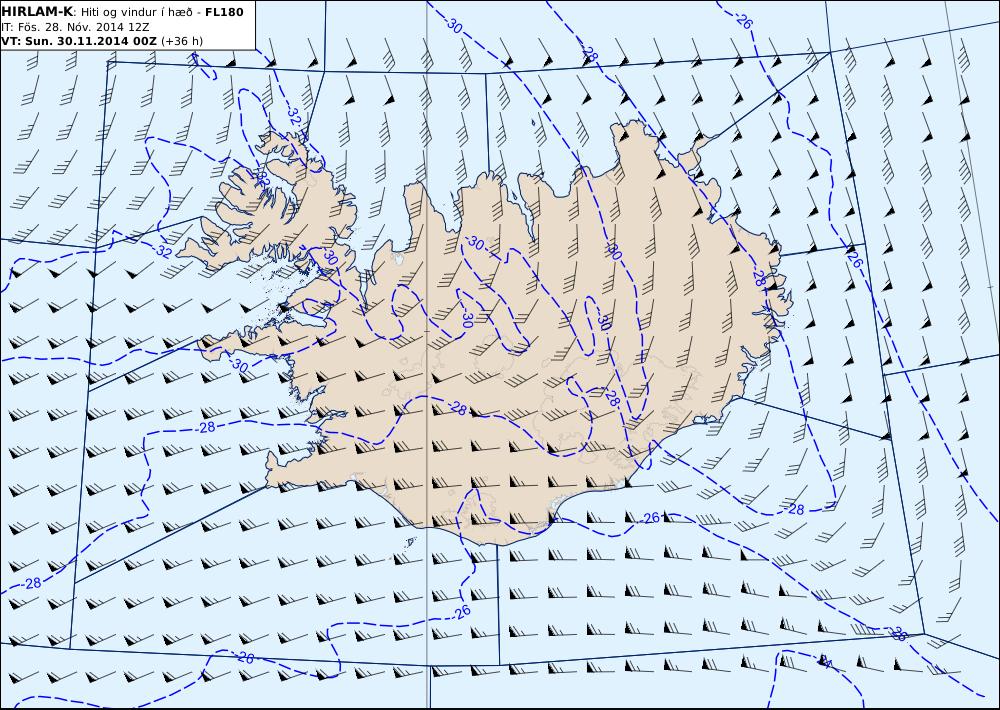Click the "Hiti og vindur í hæð" title text
Viewport: 1000px width, 710px height.
(137, 12)
